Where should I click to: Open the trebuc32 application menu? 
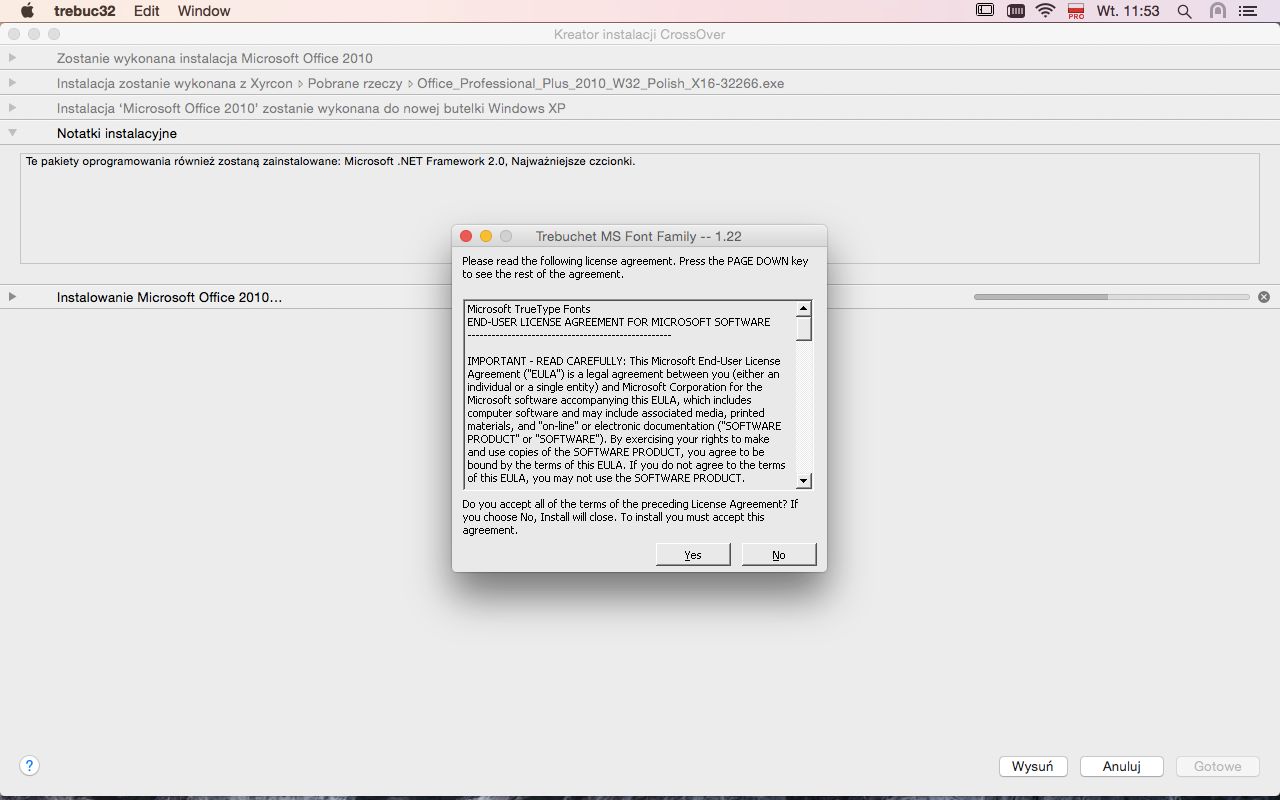85,11
